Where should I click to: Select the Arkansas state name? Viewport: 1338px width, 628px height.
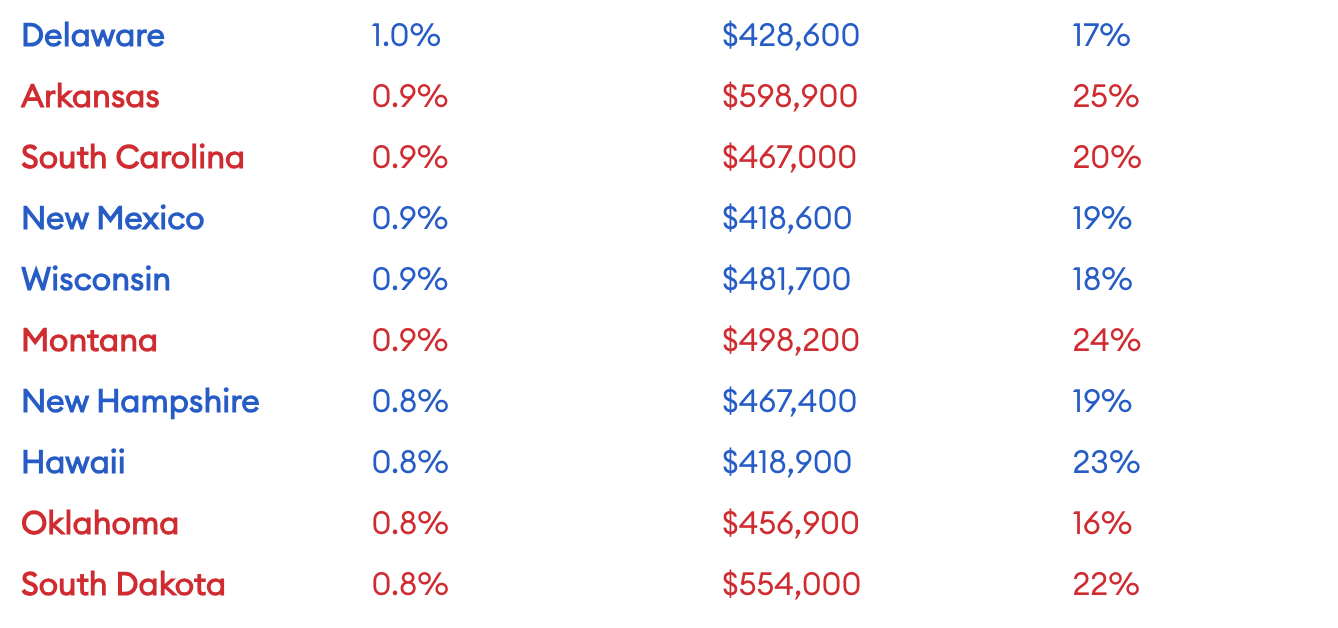(90, 97)
